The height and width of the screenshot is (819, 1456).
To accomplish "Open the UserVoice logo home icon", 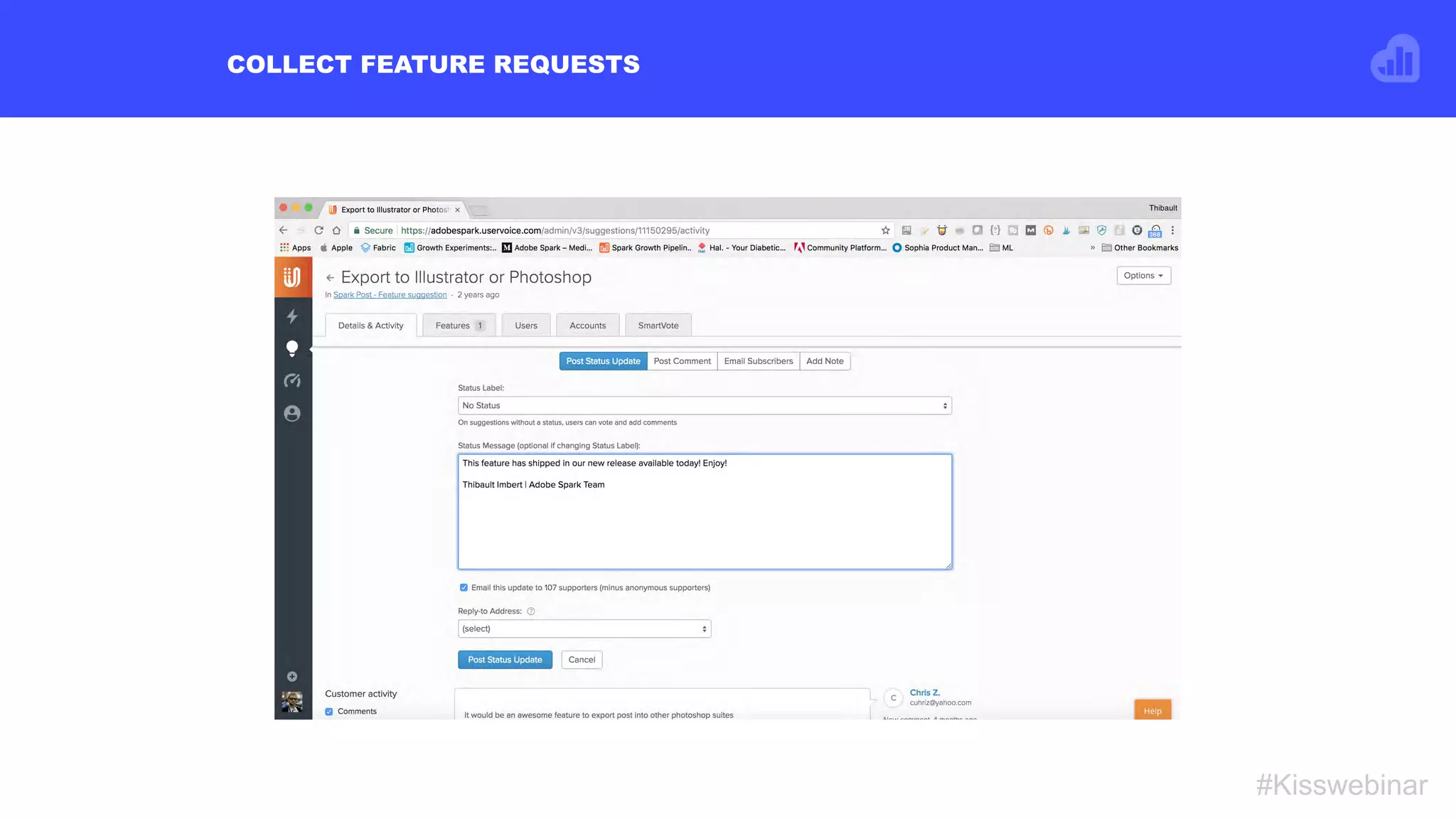I will pyautogui.click(x=292, y=277).
